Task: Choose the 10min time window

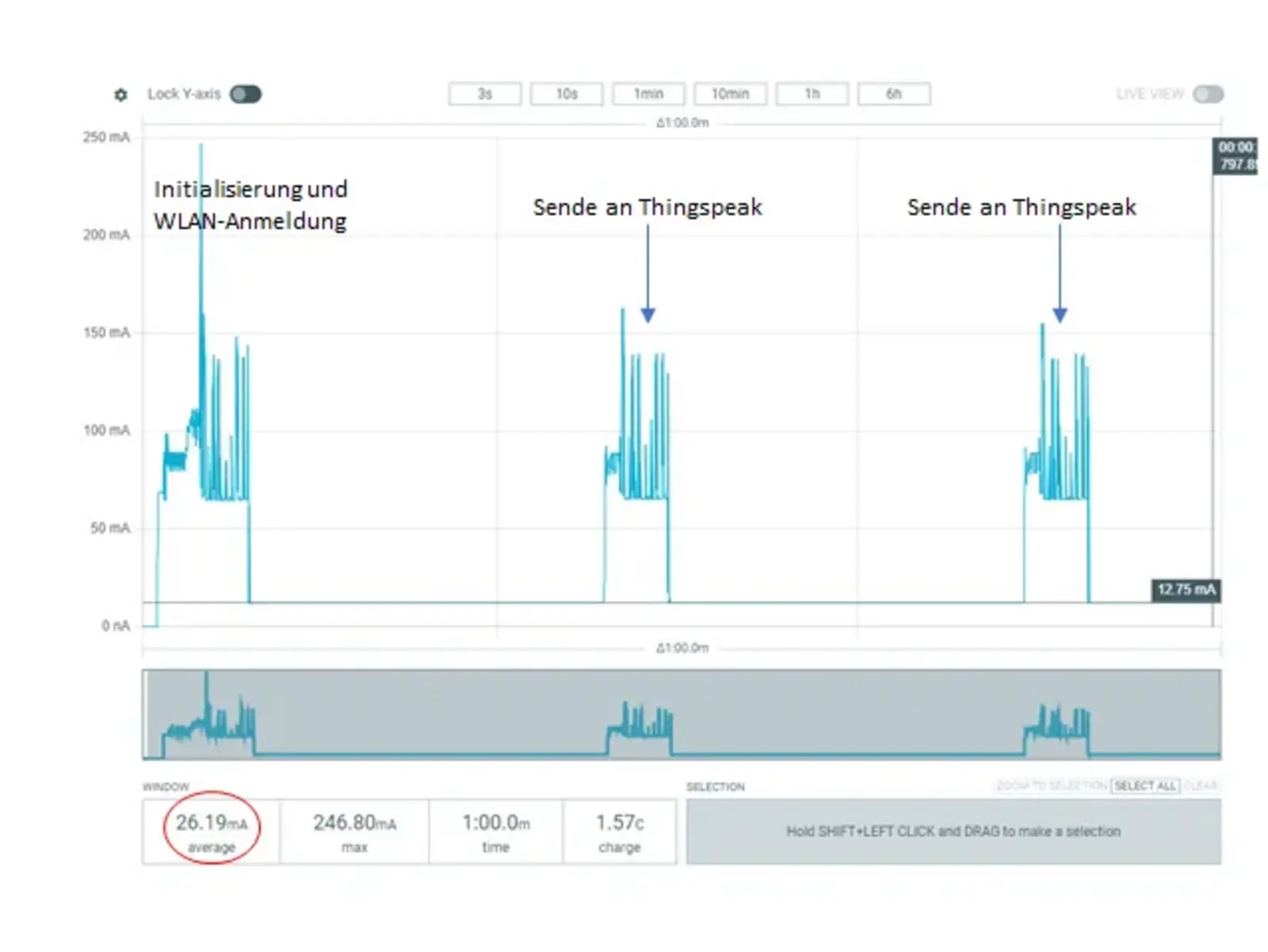Action: (x=730, y=94)
